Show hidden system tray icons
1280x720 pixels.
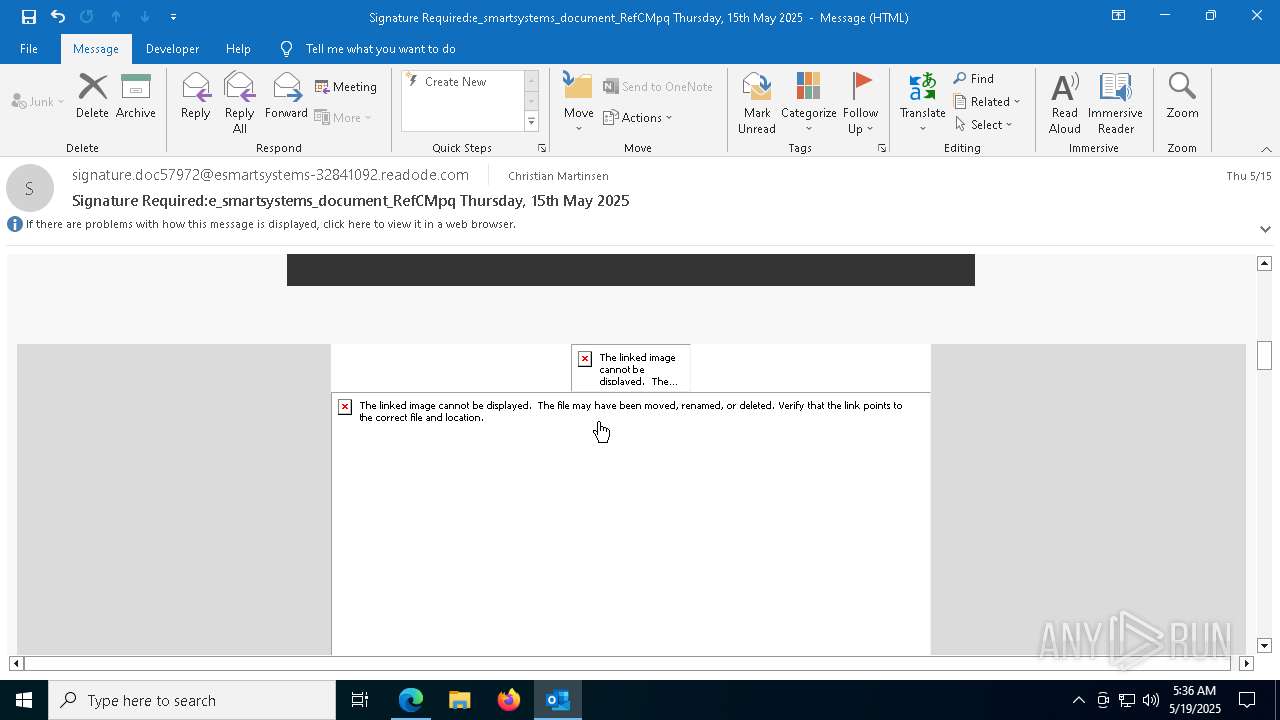point(1078,700)
